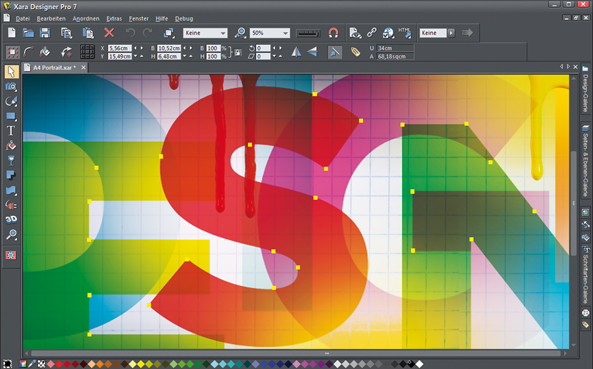The width and height of the screenshot is (593, 369).
Task: Select the Selector arrow tool
Action: (11, 72)
